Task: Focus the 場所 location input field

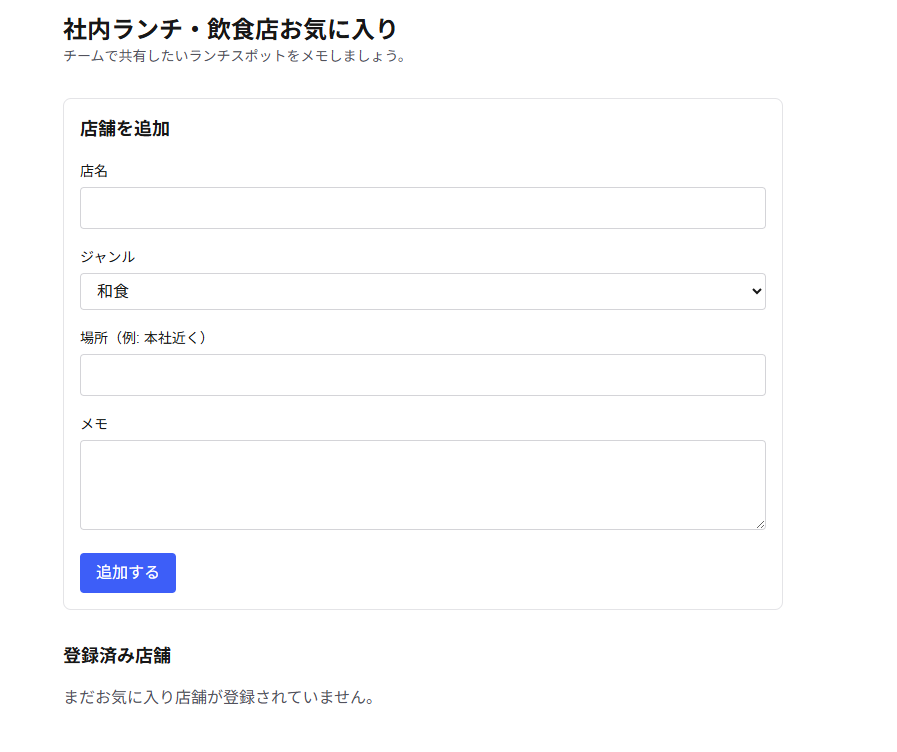Action: tap(423, 375)
